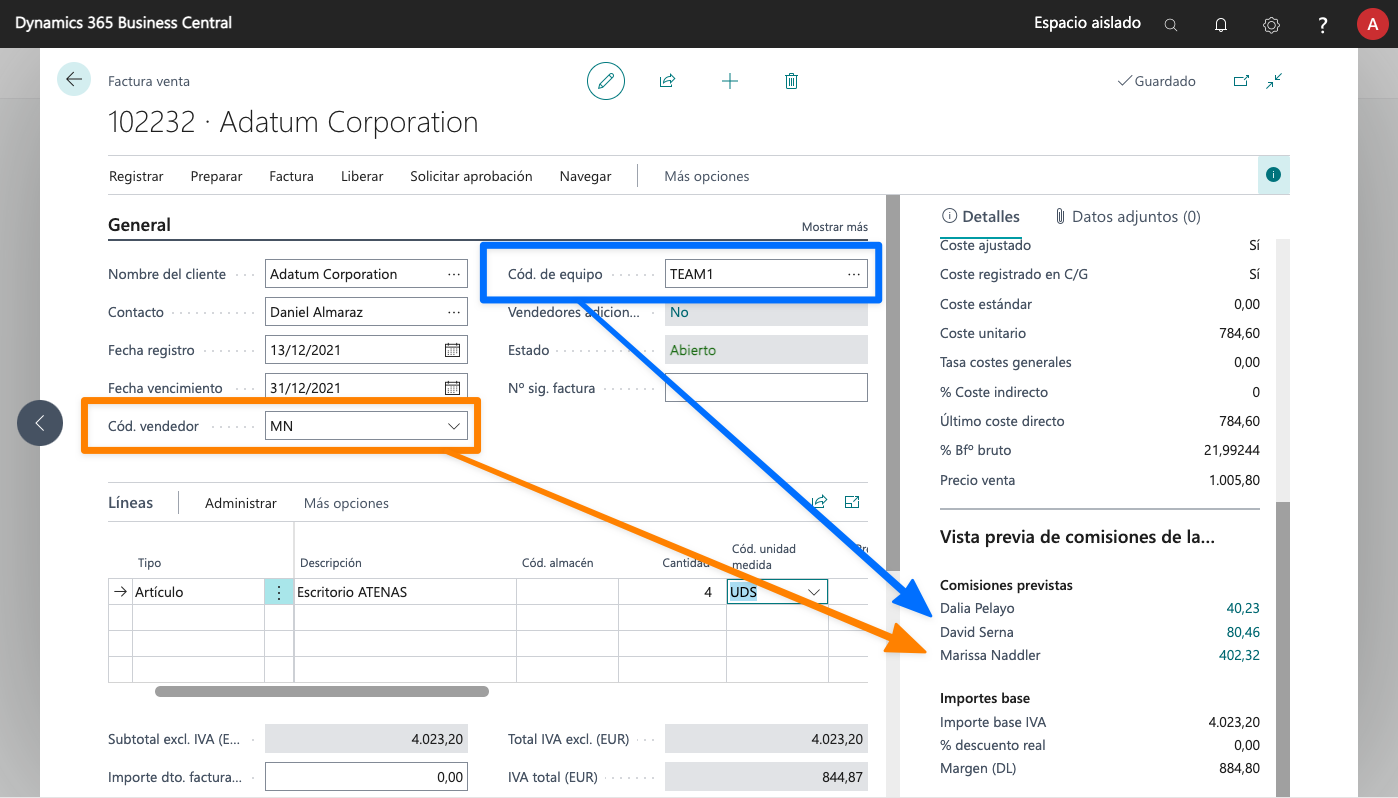Click the pencil edit icon
This screenshot has width=1398, height=798.
pos(606,81)
